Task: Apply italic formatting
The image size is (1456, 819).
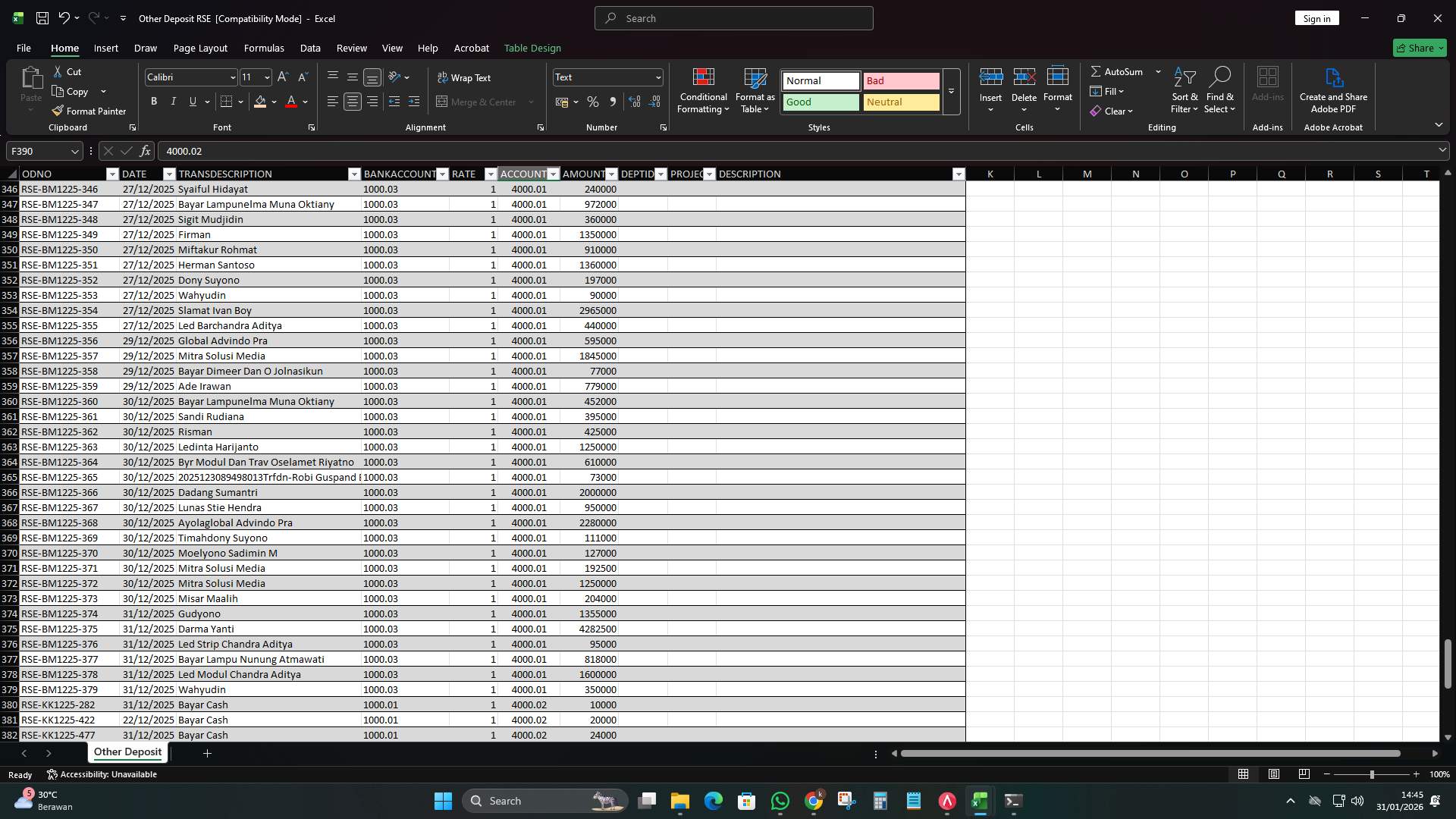Action: click(x=173, y=101)
